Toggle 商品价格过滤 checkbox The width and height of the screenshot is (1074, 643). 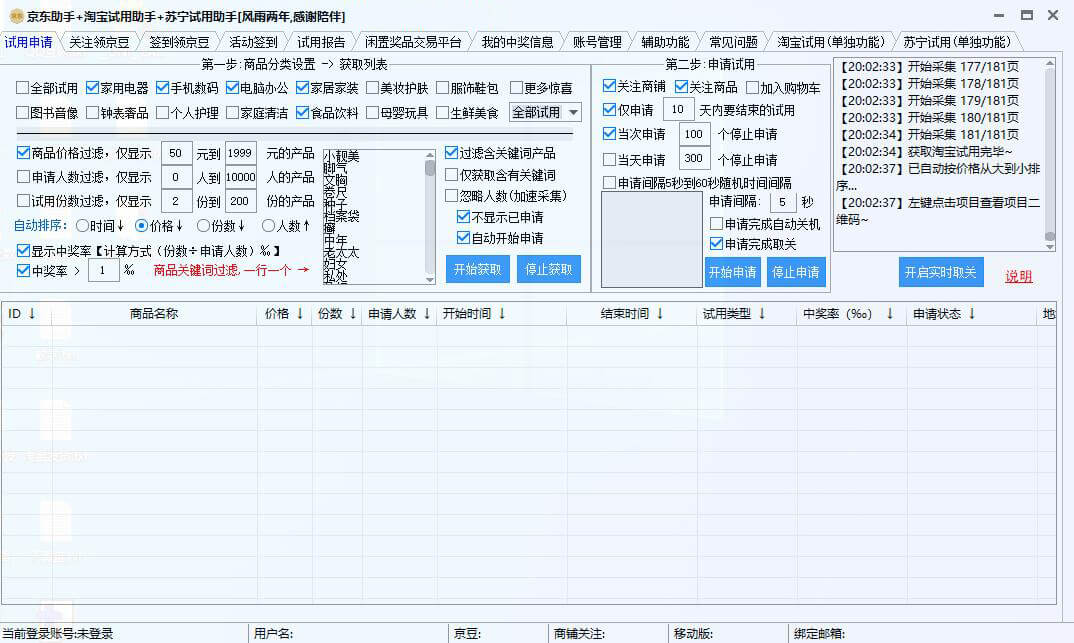pos(23,153)
